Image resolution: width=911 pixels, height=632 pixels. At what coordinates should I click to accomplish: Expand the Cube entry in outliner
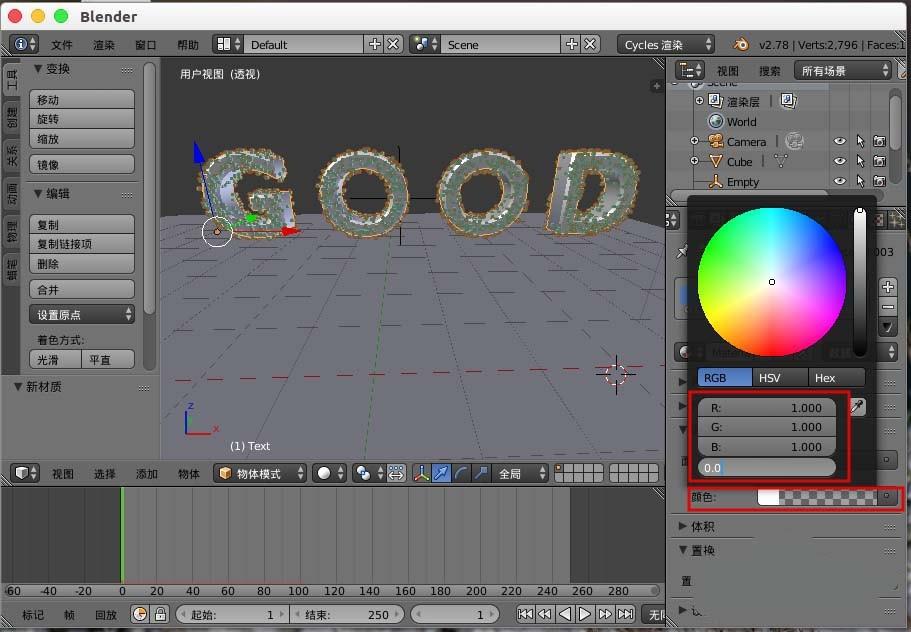pyautogui.click(x=694, y=161)
